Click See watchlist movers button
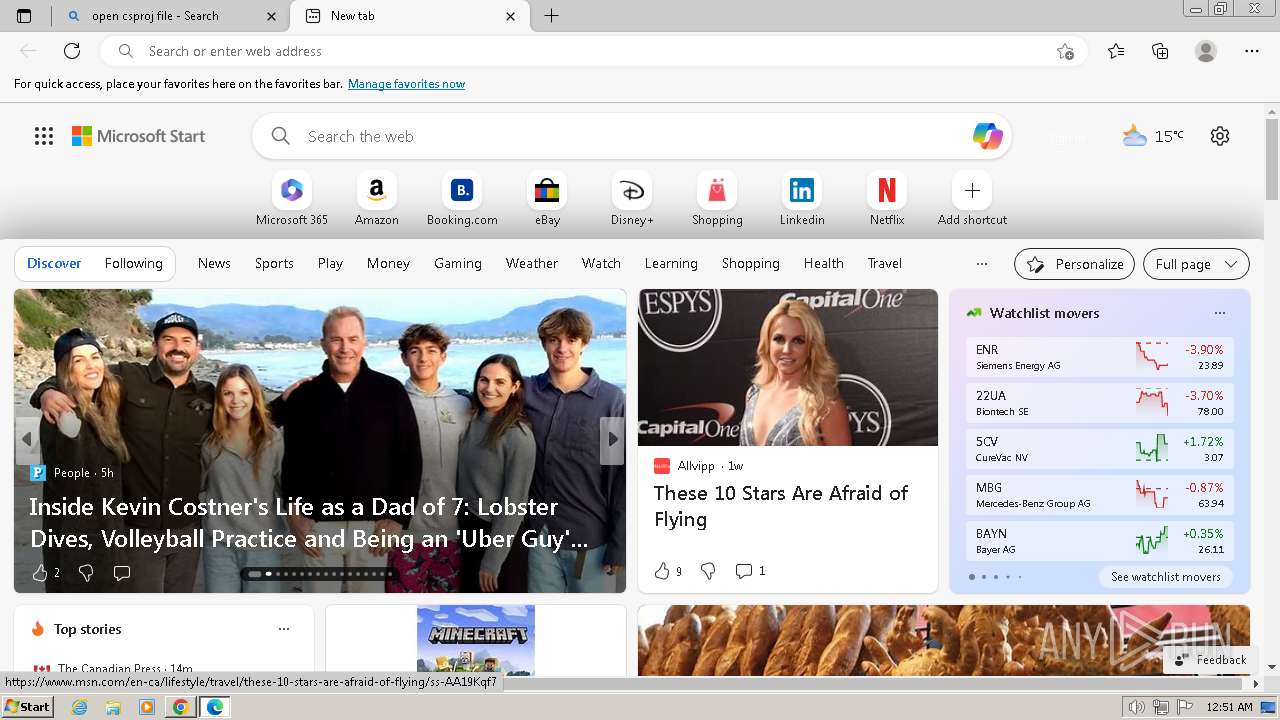1280x720 pixels. [1165, 577]
